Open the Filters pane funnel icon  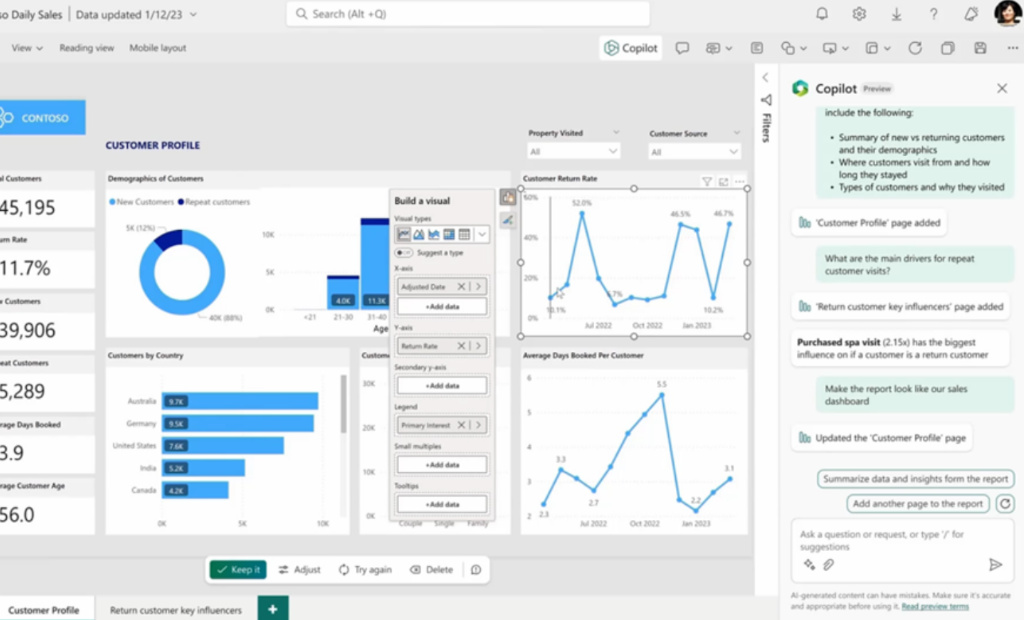(x=766, y=100)
